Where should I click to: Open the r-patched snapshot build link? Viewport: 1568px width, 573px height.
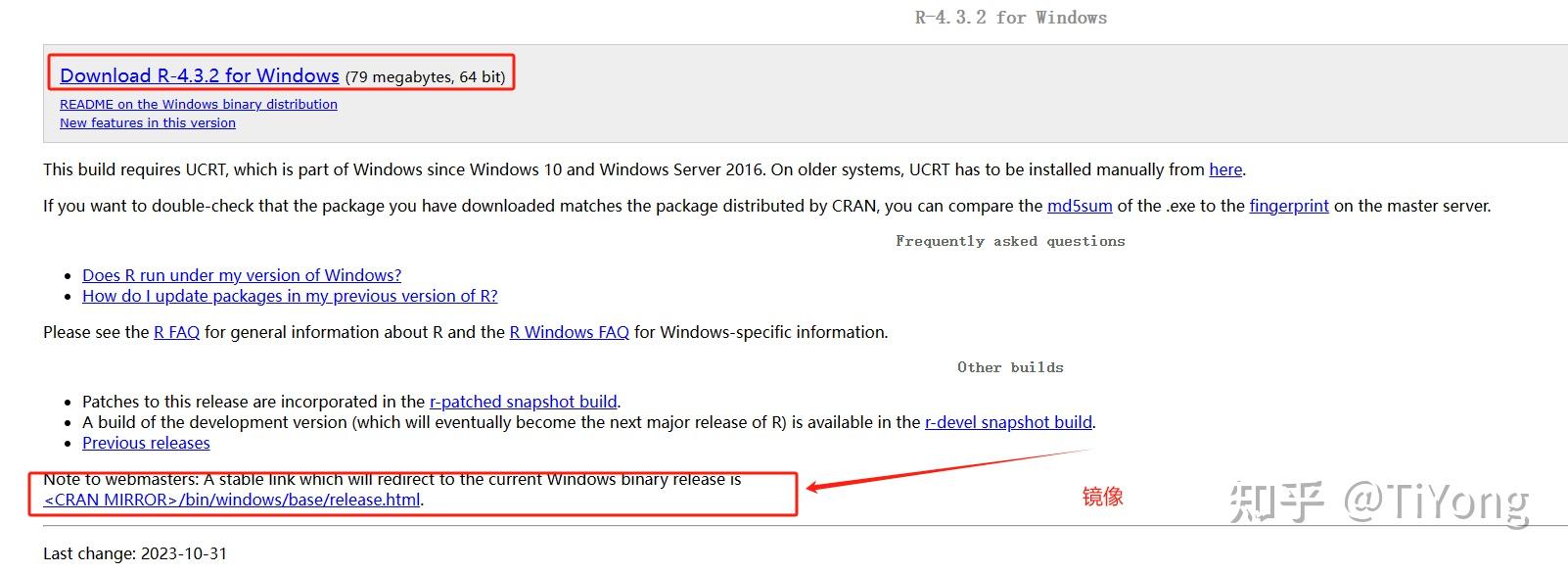[x=524, y=402]
